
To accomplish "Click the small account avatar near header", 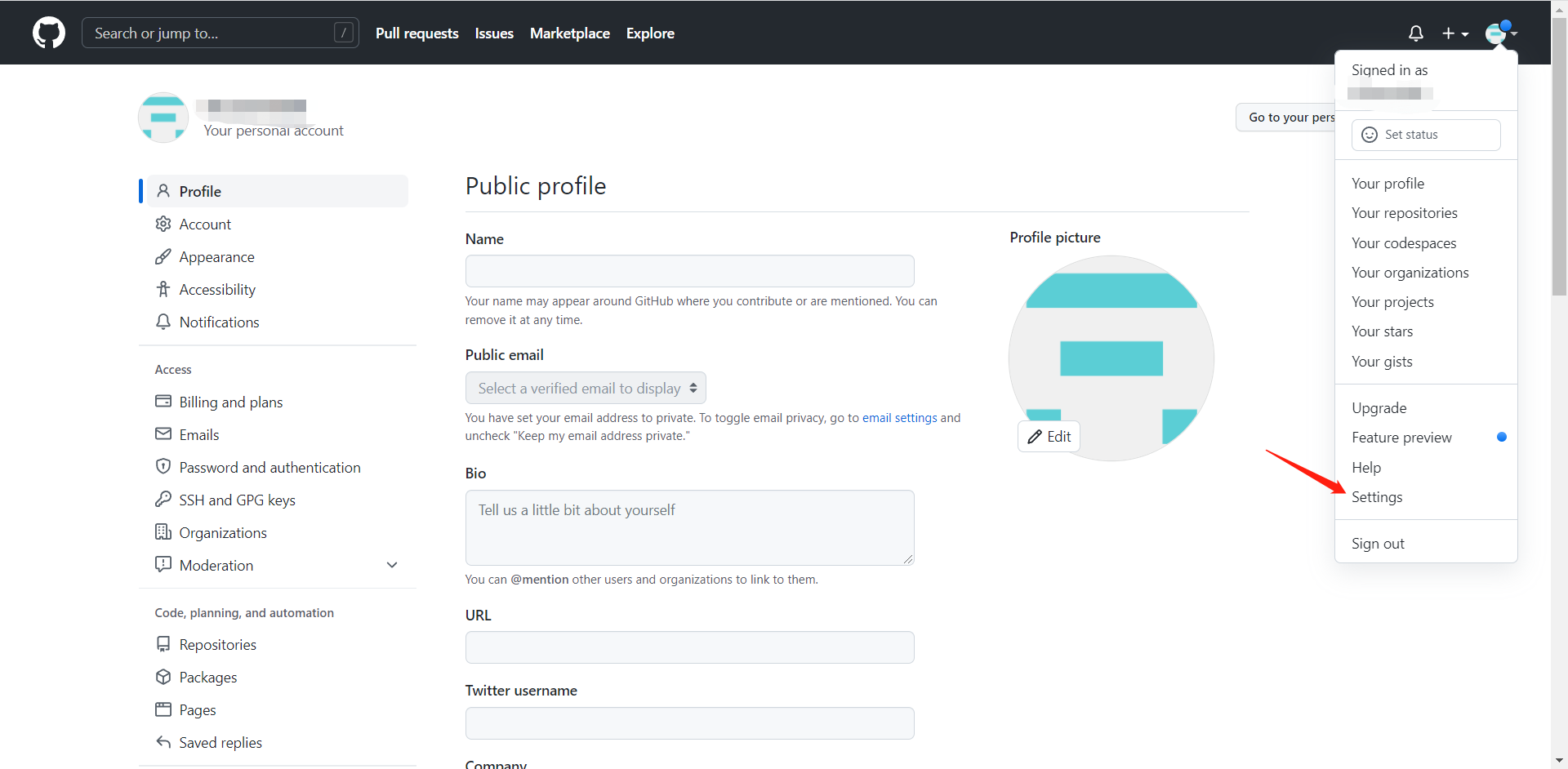I will [x=163, y=118].
